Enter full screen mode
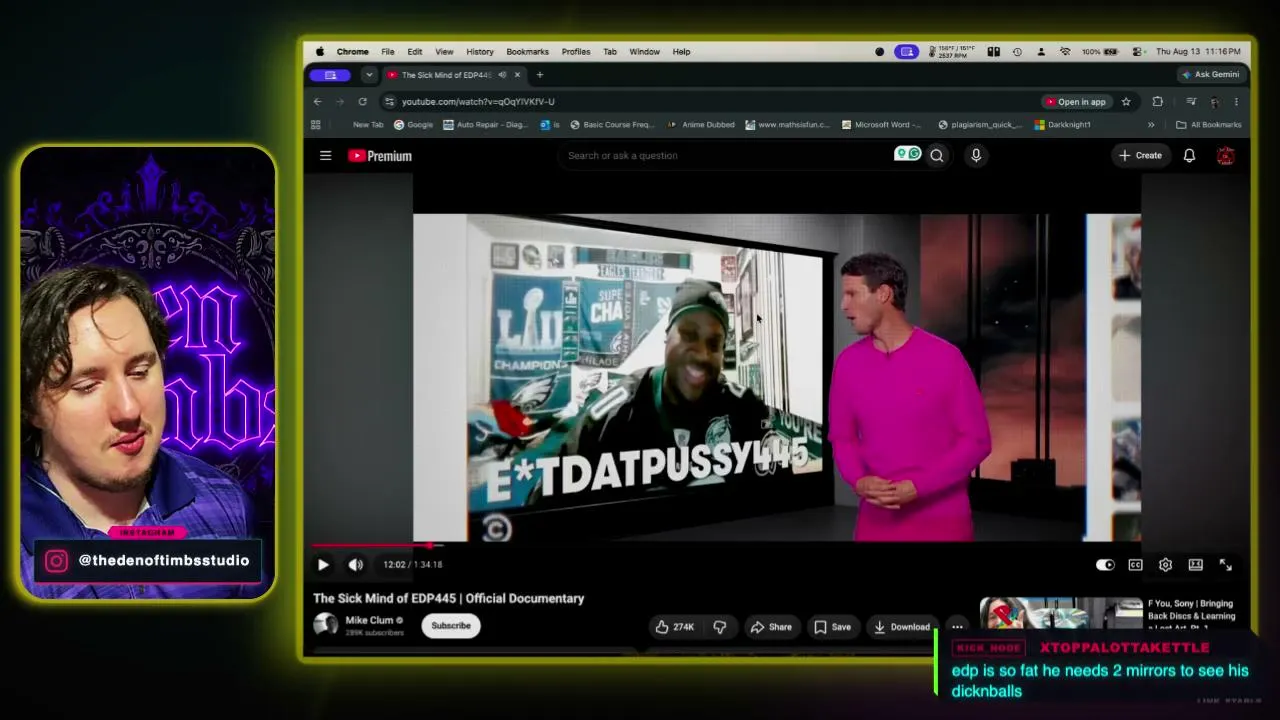Image resolution: width=1280 pixels, height=720 pixels. (x=1225, y=565)
